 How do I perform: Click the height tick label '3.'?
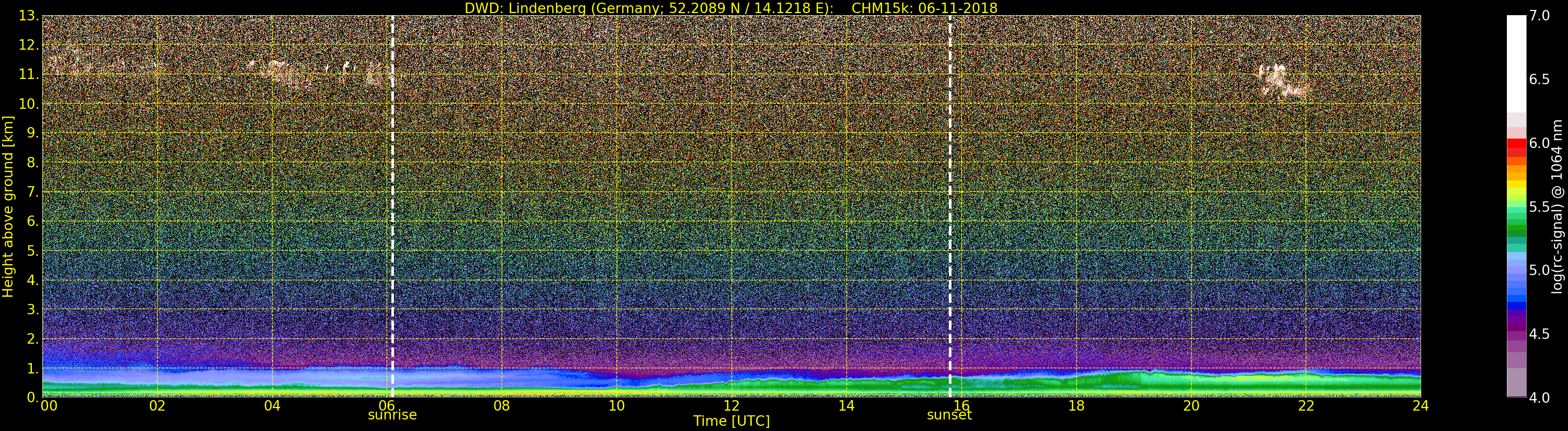click(32, 309)
